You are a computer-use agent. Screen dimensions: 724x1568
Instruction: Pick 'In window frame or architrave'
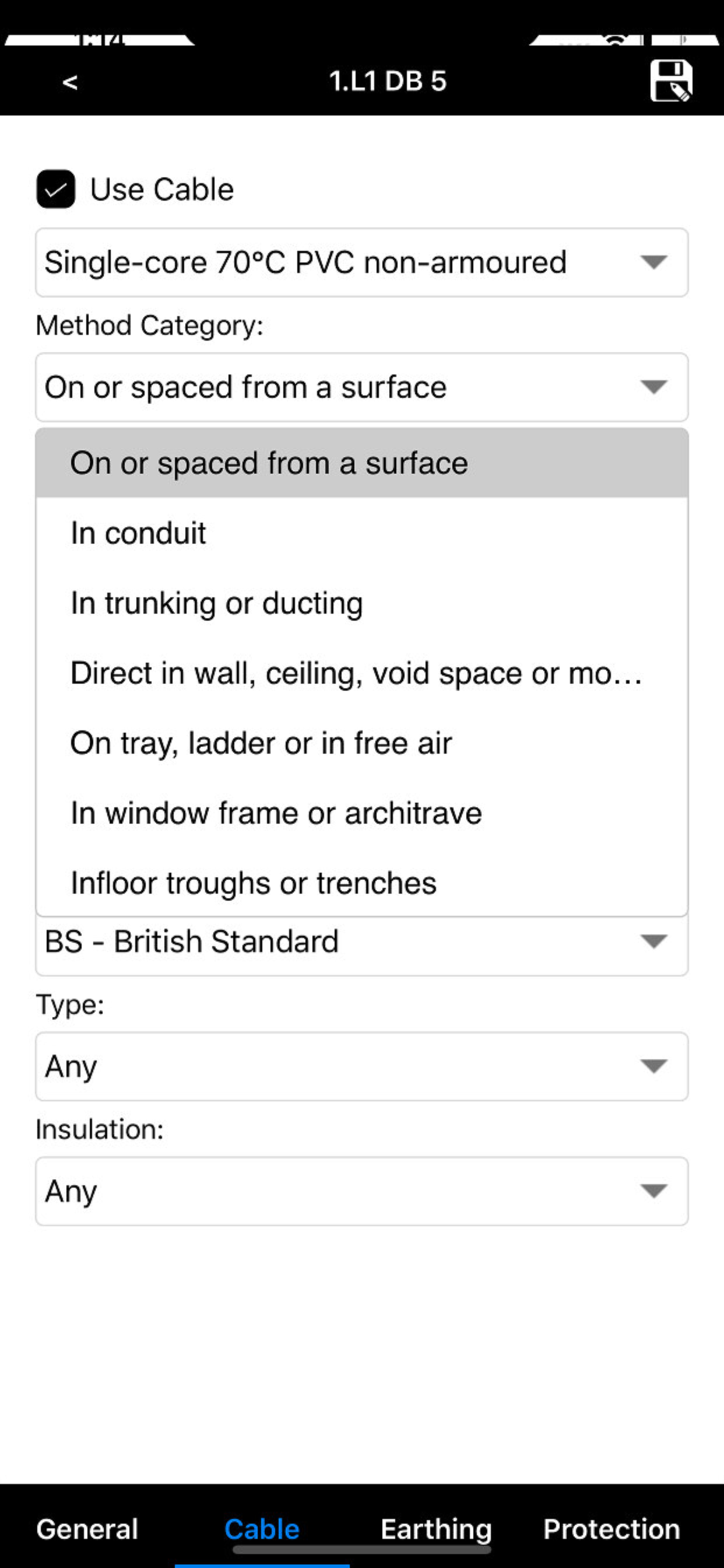362,813
